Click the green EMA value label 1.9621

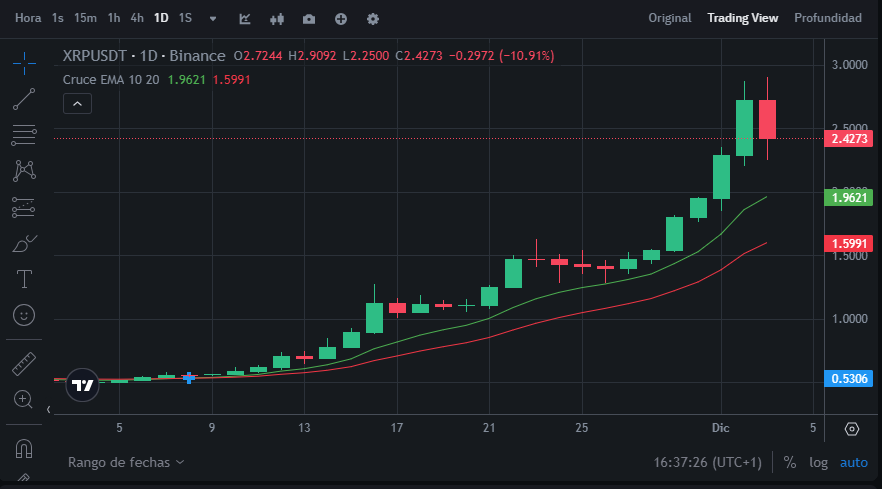[x=848, y=198]
